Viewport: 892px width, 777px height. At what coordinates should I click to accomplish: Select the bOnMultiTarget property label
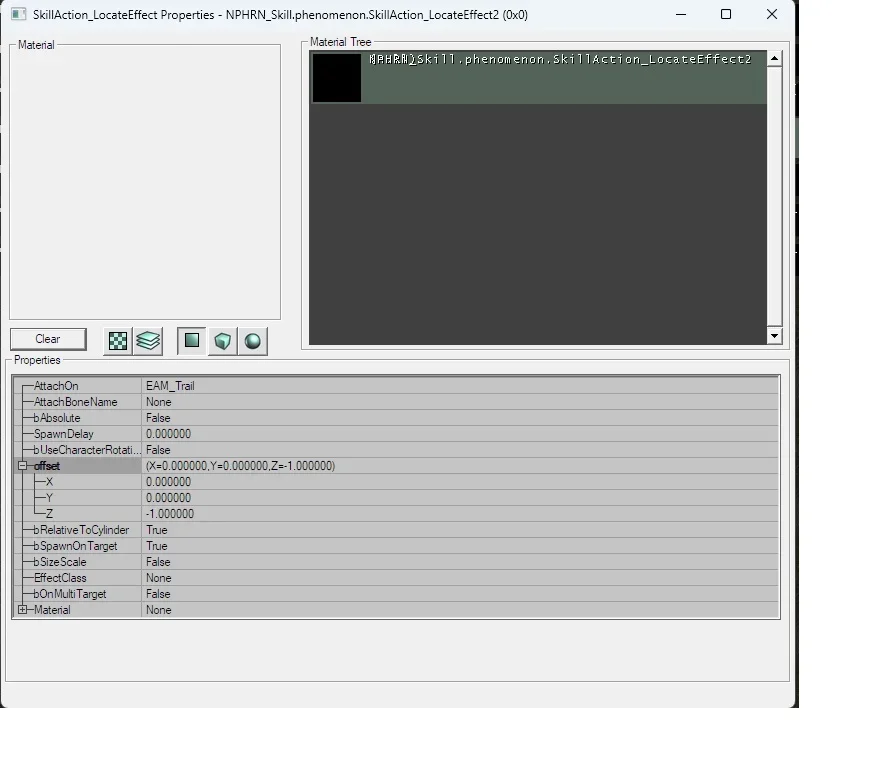click(x=69, y=594)
